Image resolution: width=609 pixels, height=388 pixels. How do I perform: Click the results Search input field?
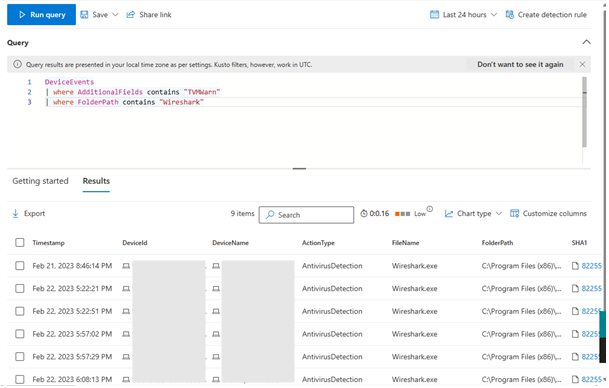coord(306,215)
